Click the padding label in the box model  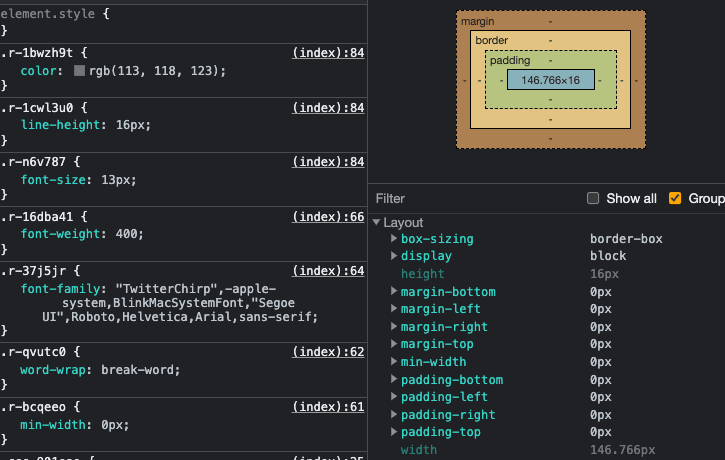(x=510, y=61)
